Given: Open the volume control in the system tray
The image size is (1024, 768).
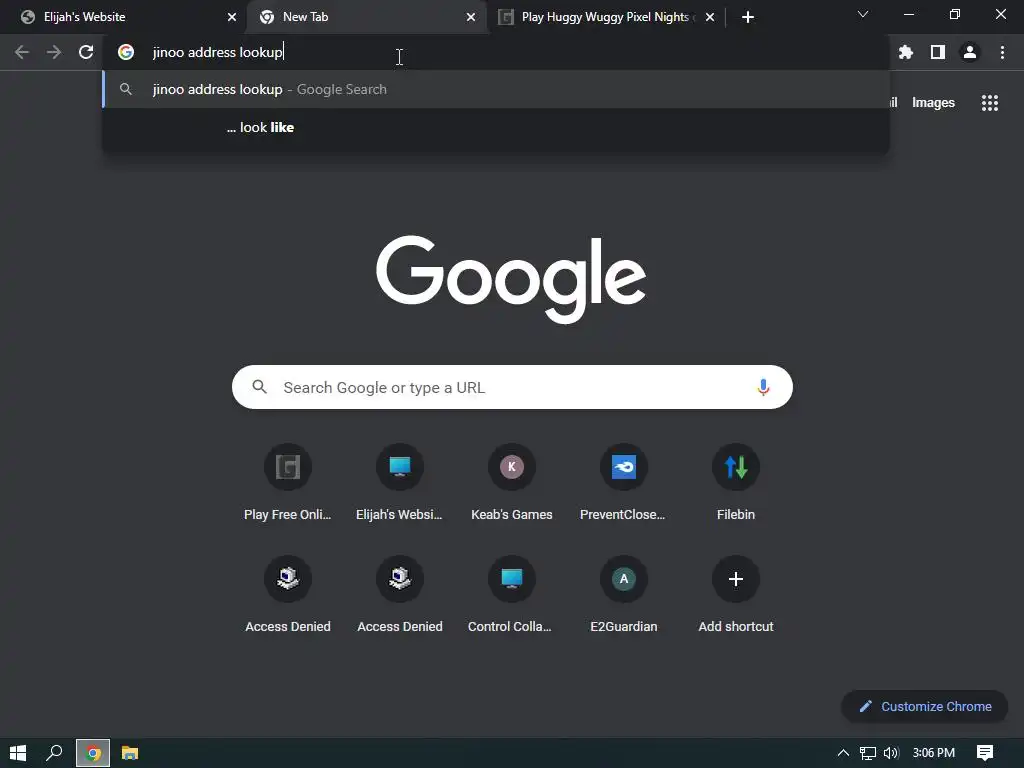Looking at the screenshot, I should tap(891, 753).
